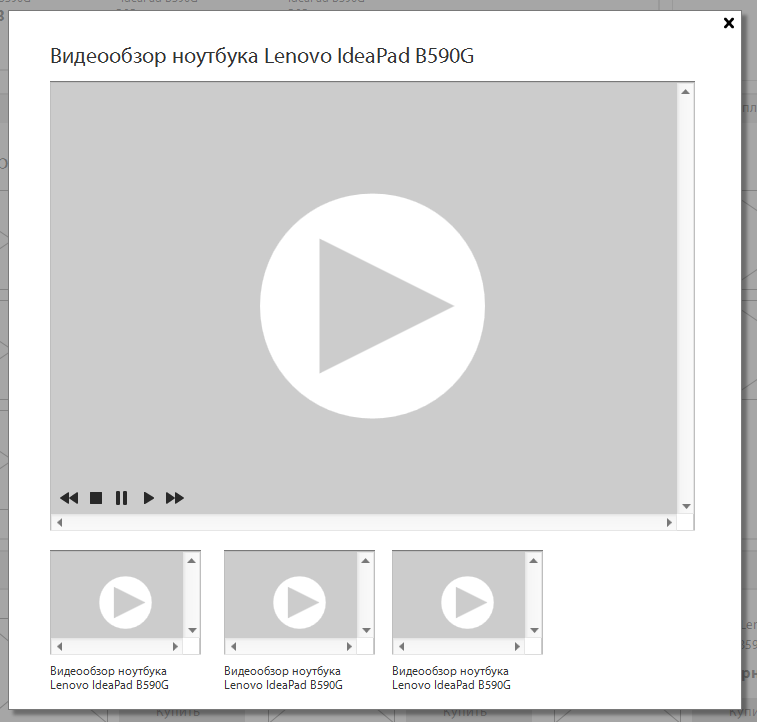
Task: Click up arrow on third thumbnail scrollbar
Action: coord(533,561)
